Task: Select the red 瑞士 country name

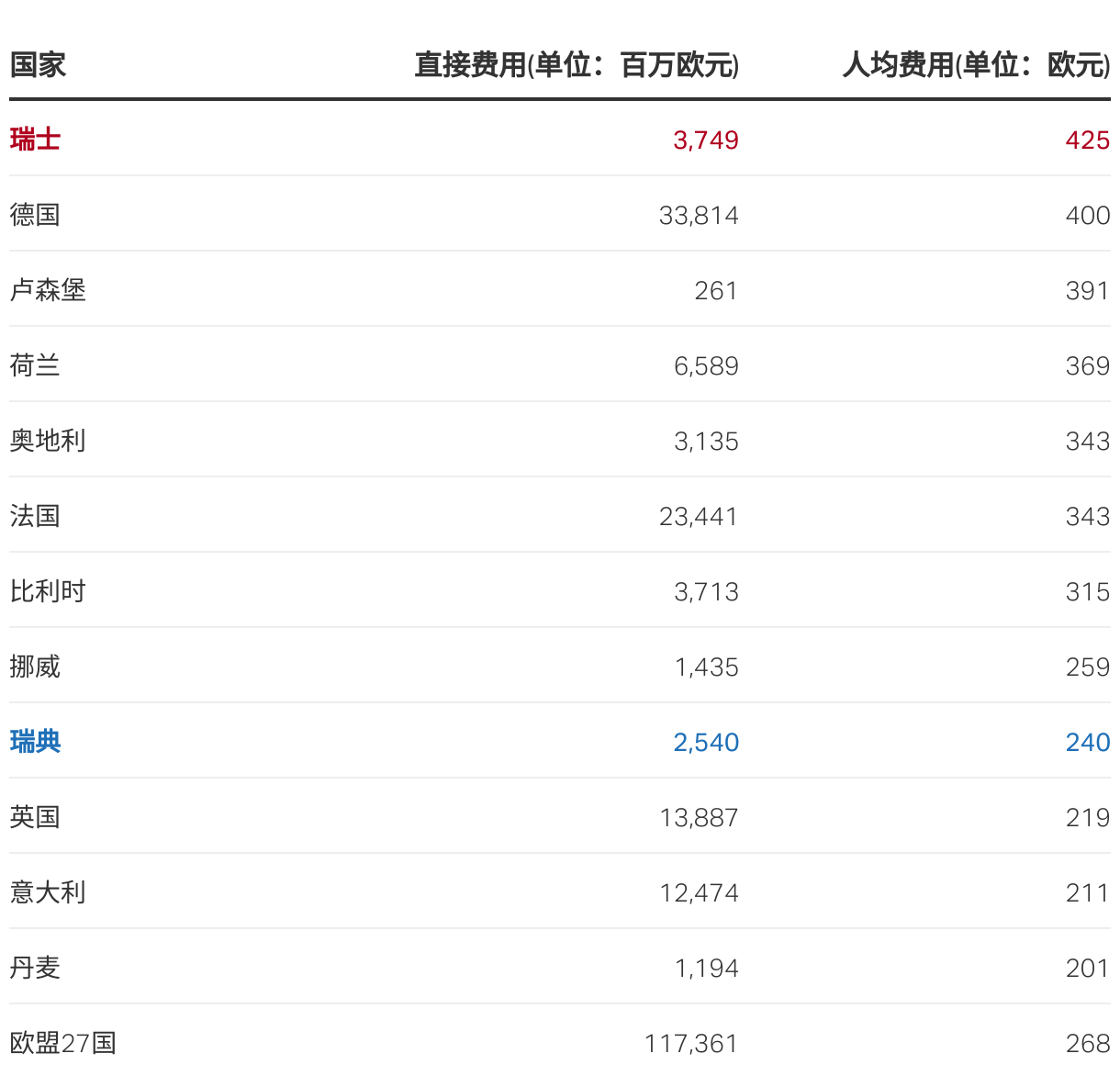Action: click(35, 140)
